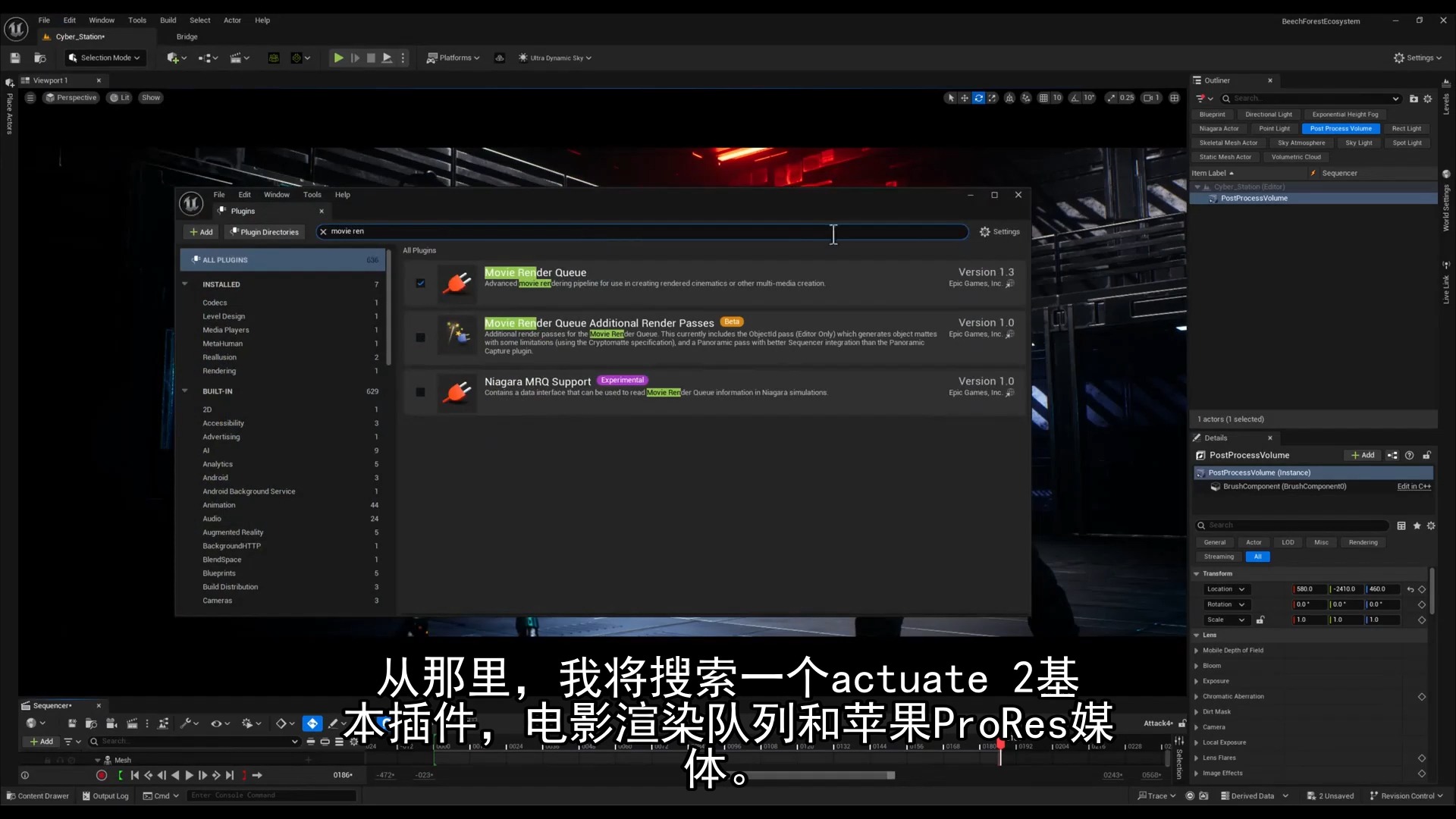The image size is (1456, 819).
Task: Open the editor Settings dropdown at top right
Action: tap(1417, 58)
